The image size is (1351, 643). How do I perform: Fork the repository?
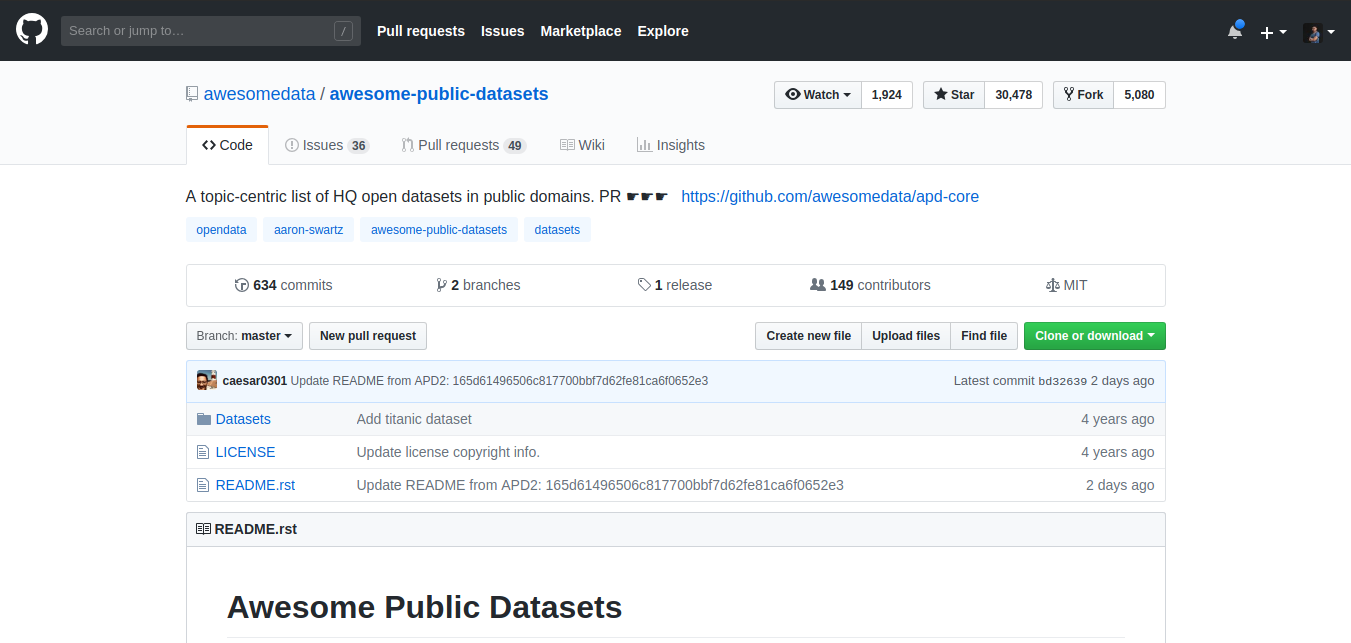click(1083, 95)
